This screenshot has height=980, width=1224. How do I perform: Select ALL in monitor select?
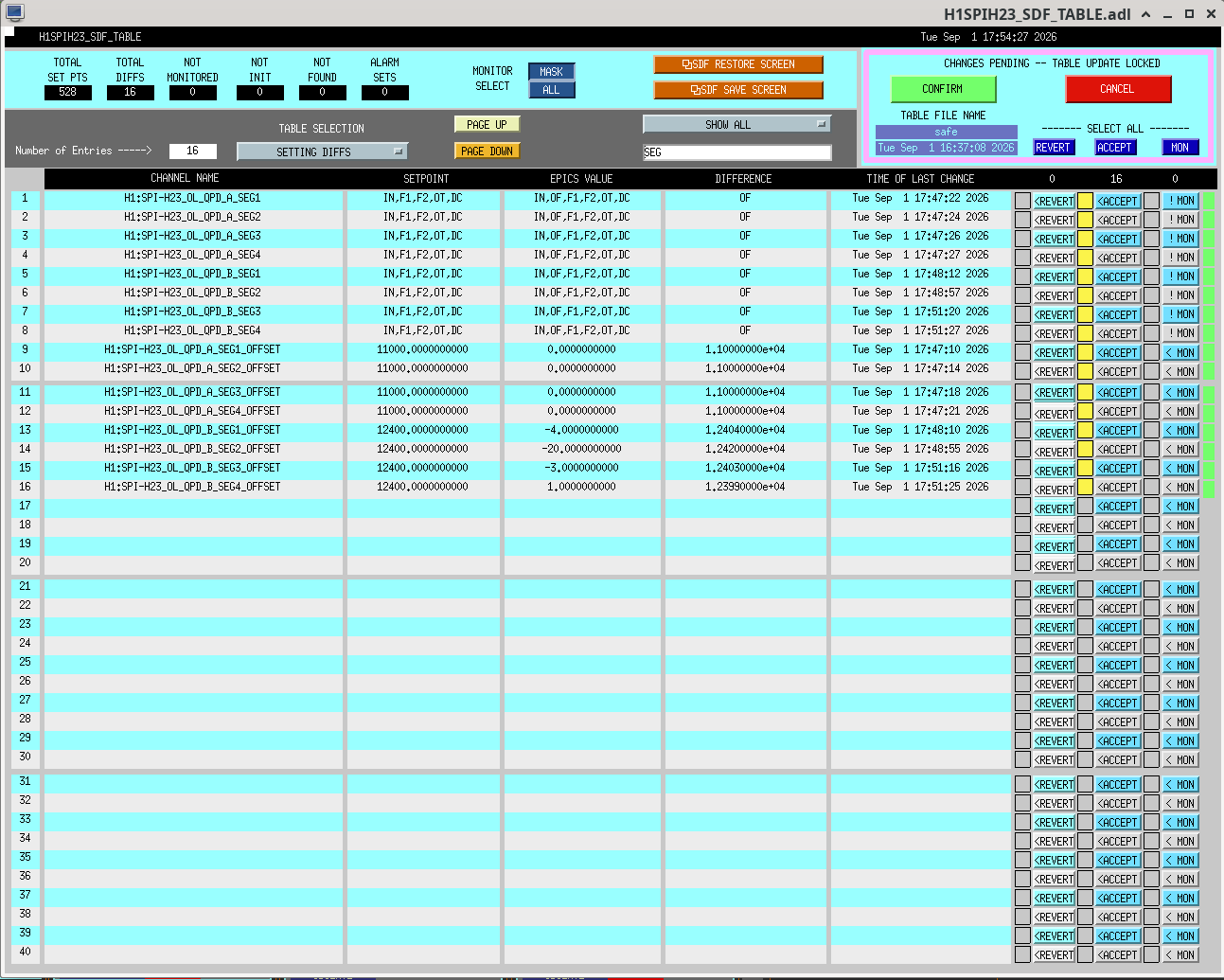(x=551, y=90)
